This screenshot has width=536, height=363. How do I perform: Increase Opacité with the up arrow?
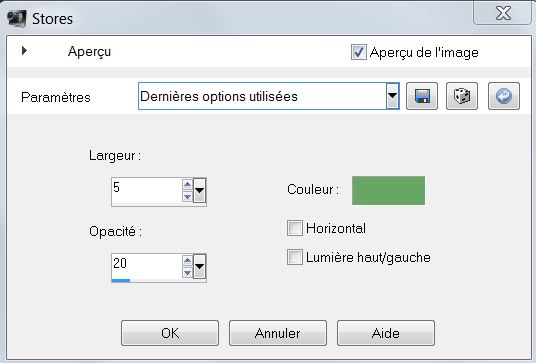(187, 261)
